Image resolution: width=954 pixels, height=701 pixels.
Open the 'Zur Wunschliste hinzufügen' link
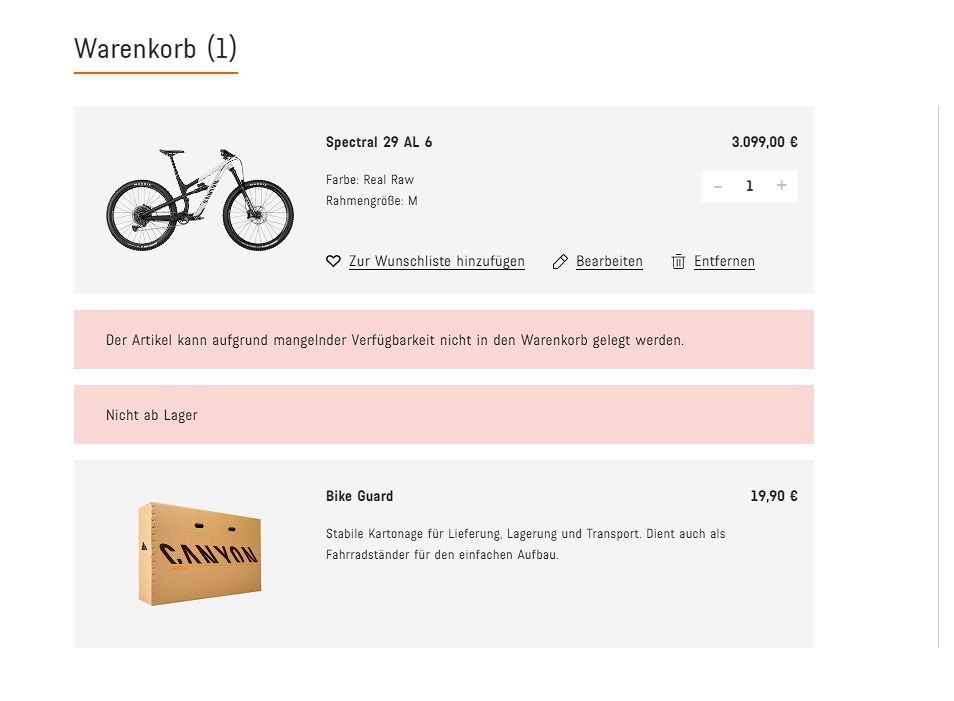click(x=436, y=262)
